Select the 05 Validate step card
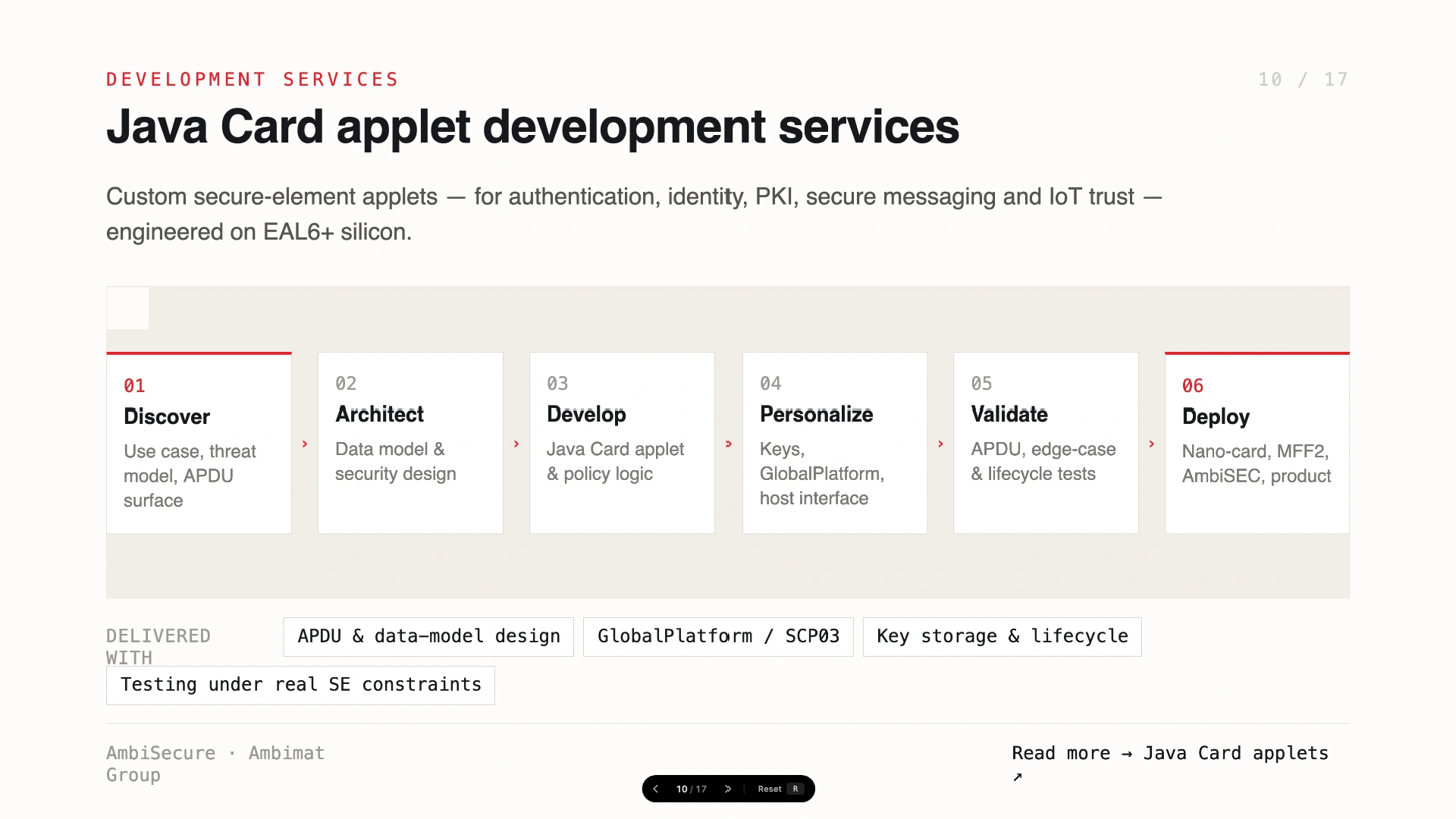 [x=1046, y=443]
